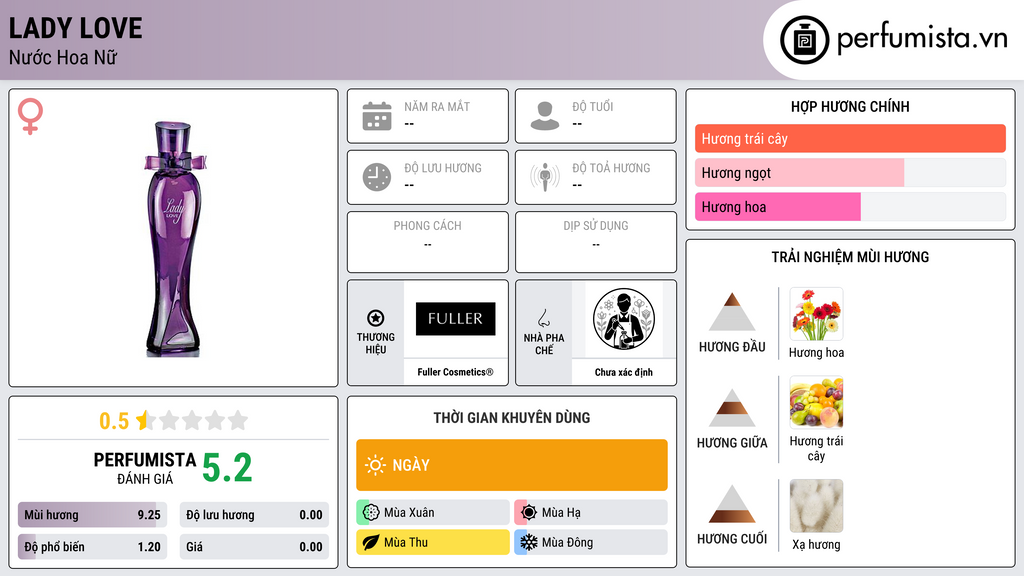Click the Giá 0.00 score bar
This screenshot has height=576, width=1024.
coord(254,547)
